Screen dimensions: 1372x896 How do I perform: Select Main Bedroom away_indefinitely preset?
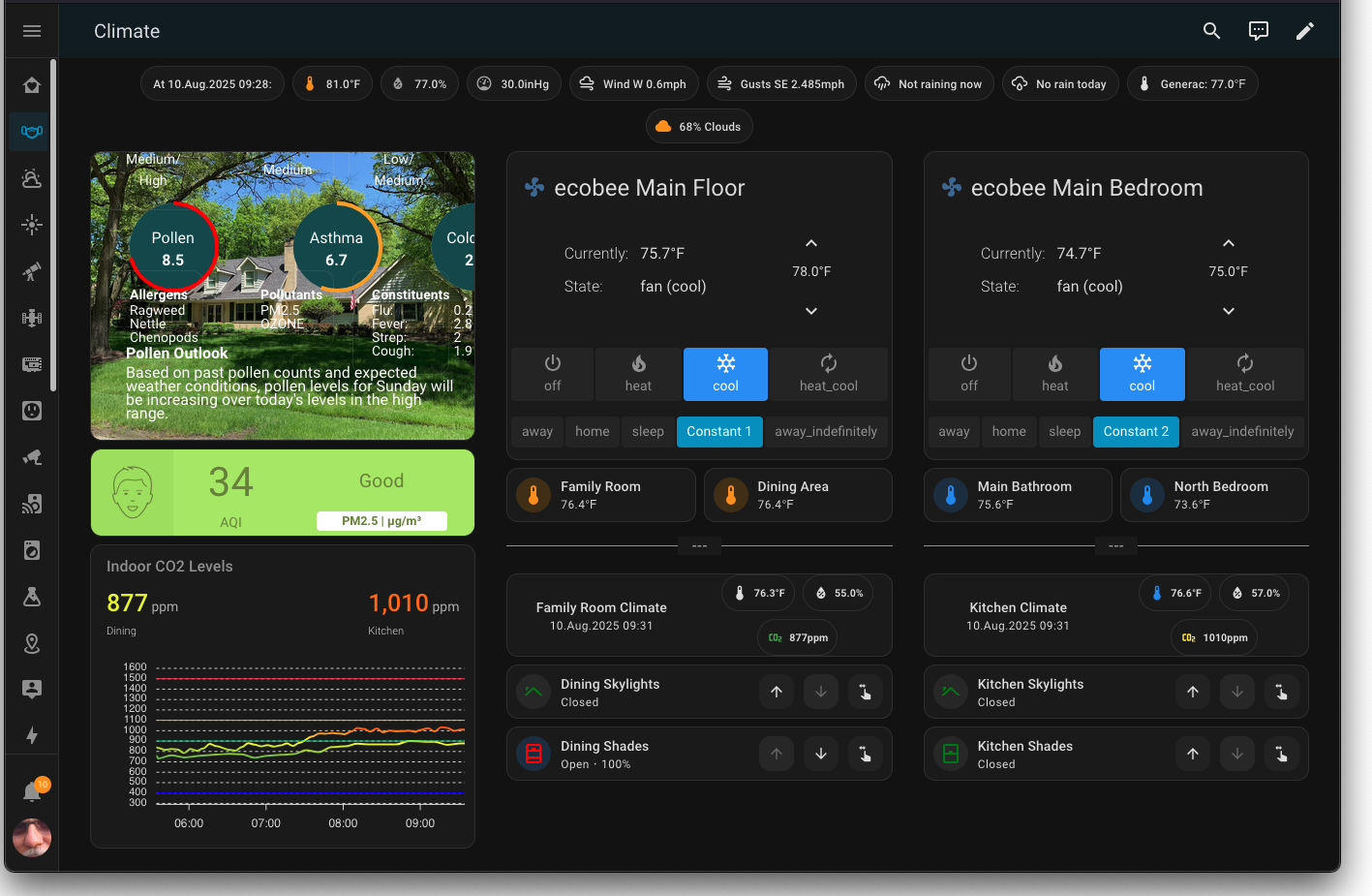click(1242, 432)
